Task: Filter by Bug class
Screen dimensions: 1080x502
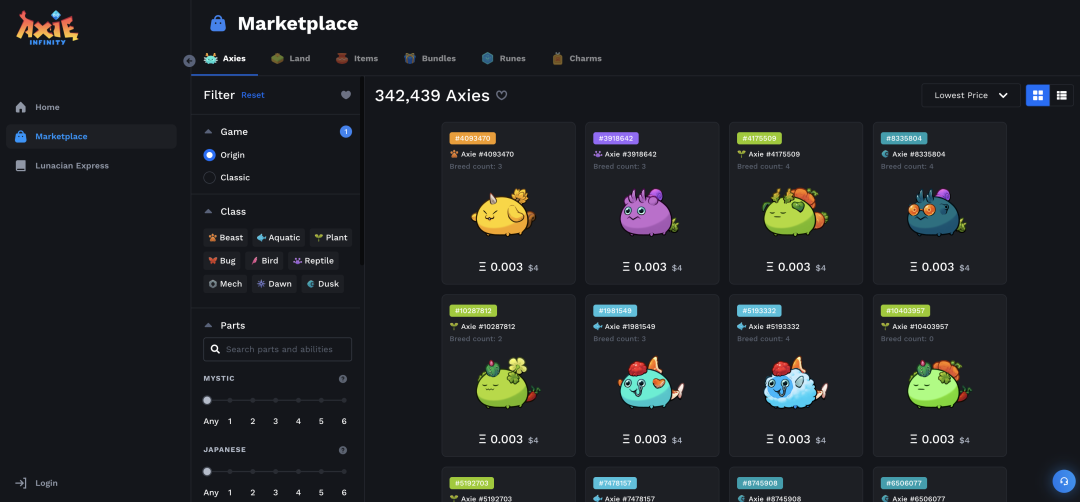Action: pos(222,261)
